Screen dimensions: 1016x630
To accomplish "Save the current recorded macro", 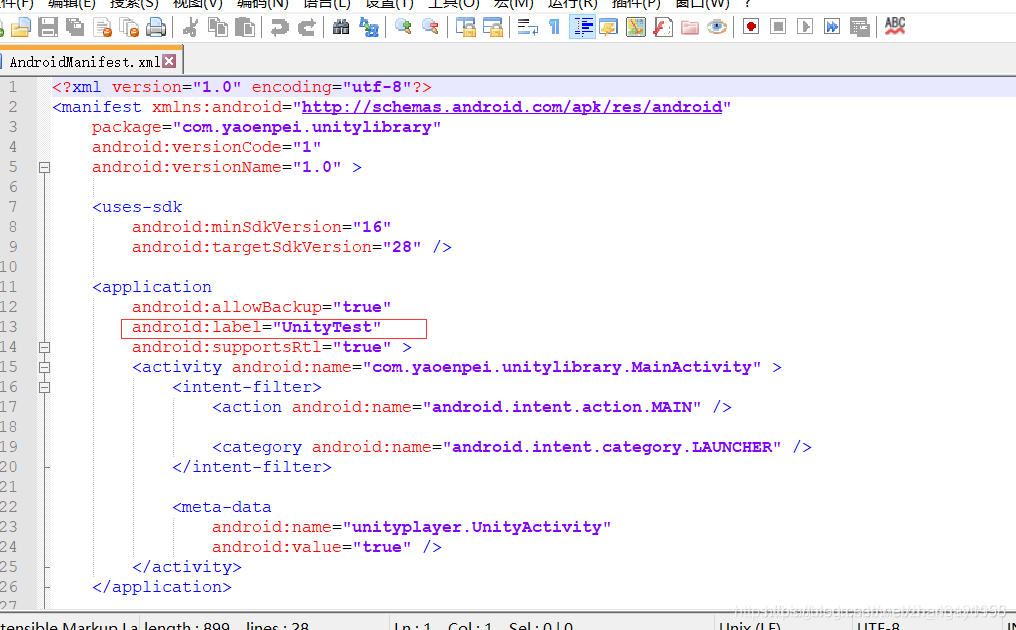I will tap(859, 27).
